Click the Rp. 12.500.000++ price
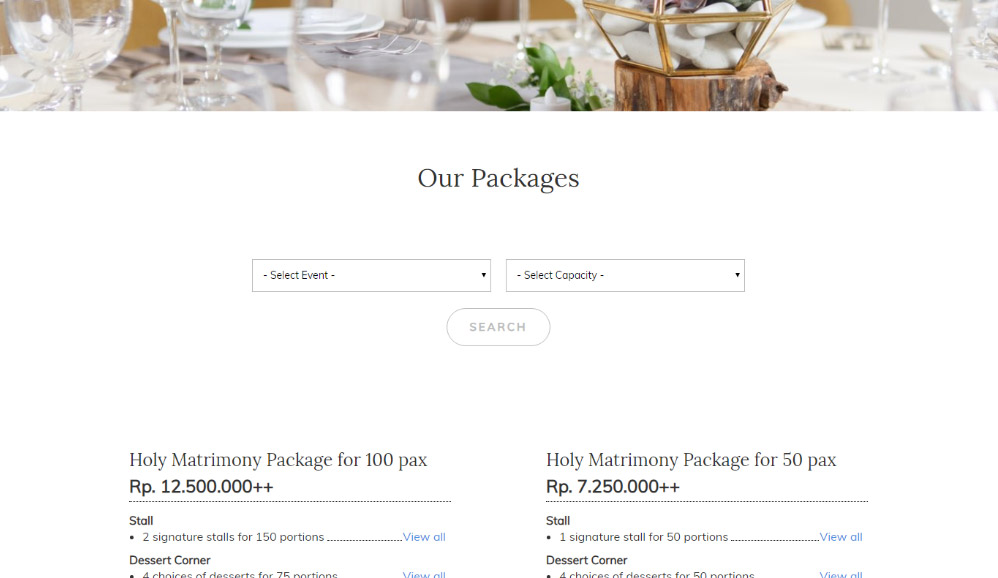 (201, 487)
